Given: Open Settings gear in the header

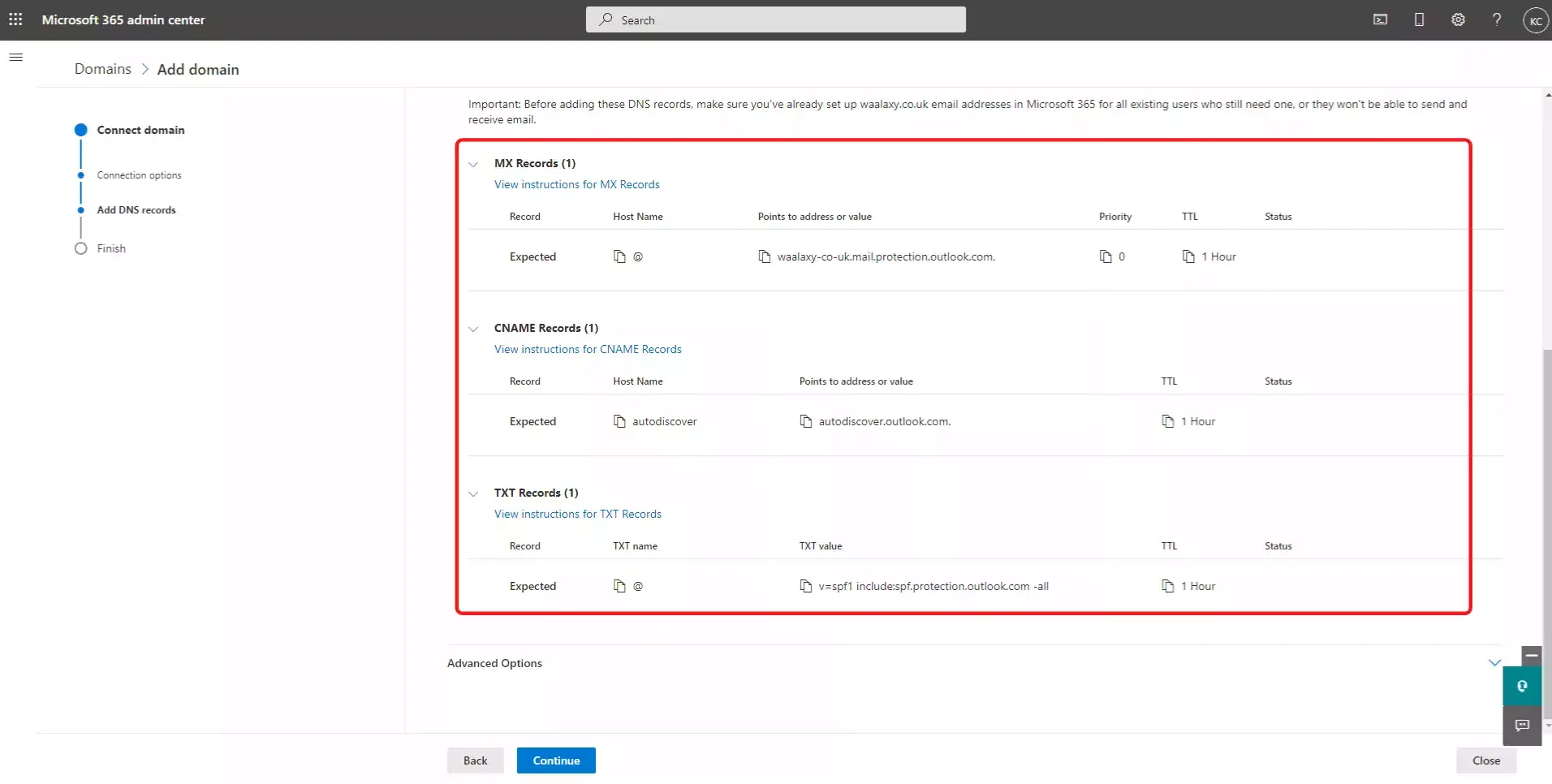Looking at the screenshot, I should pyautogui.click(x=1458, y=19).
